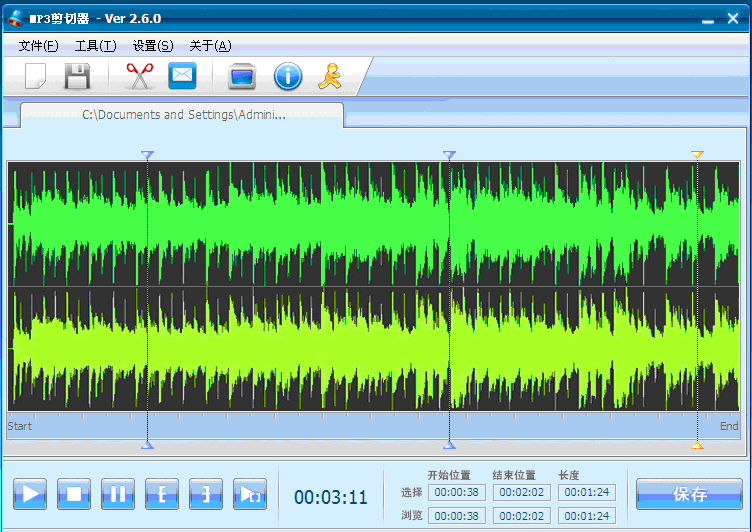Image resolution: width=752 pixels, height=532 pixels.
Task: Stop audio playback
Action: 74,494
